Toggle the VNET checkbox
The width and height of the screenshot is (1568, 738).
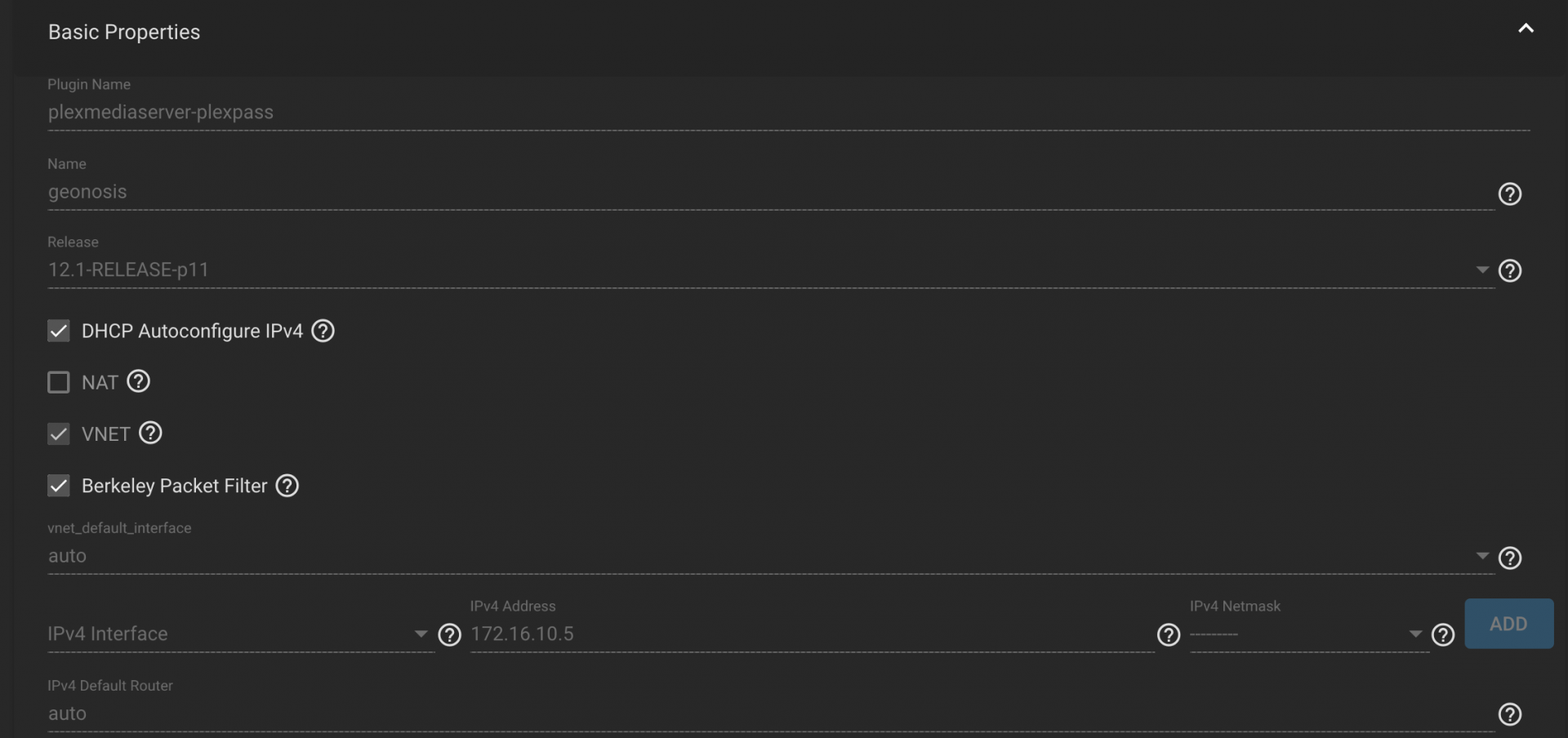tap(59, 433)
